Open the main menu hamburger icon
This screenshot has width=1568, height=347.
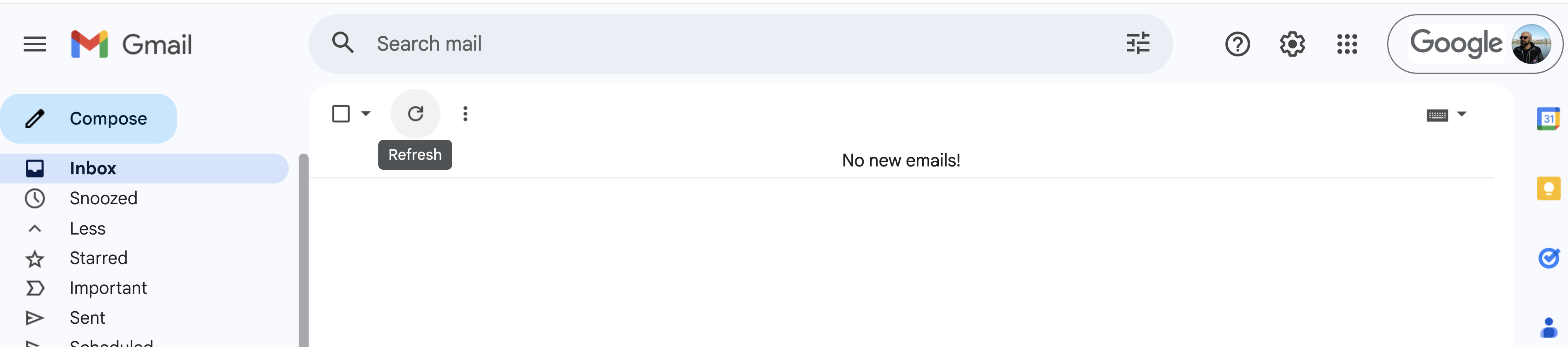tap(35, 44)
